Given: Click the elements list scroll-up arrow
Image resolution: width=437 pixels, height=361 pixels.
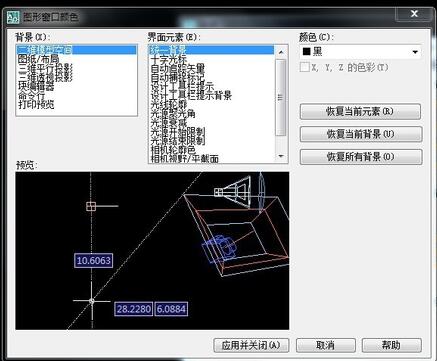Looking at the screenshot, I should point(281,52).
